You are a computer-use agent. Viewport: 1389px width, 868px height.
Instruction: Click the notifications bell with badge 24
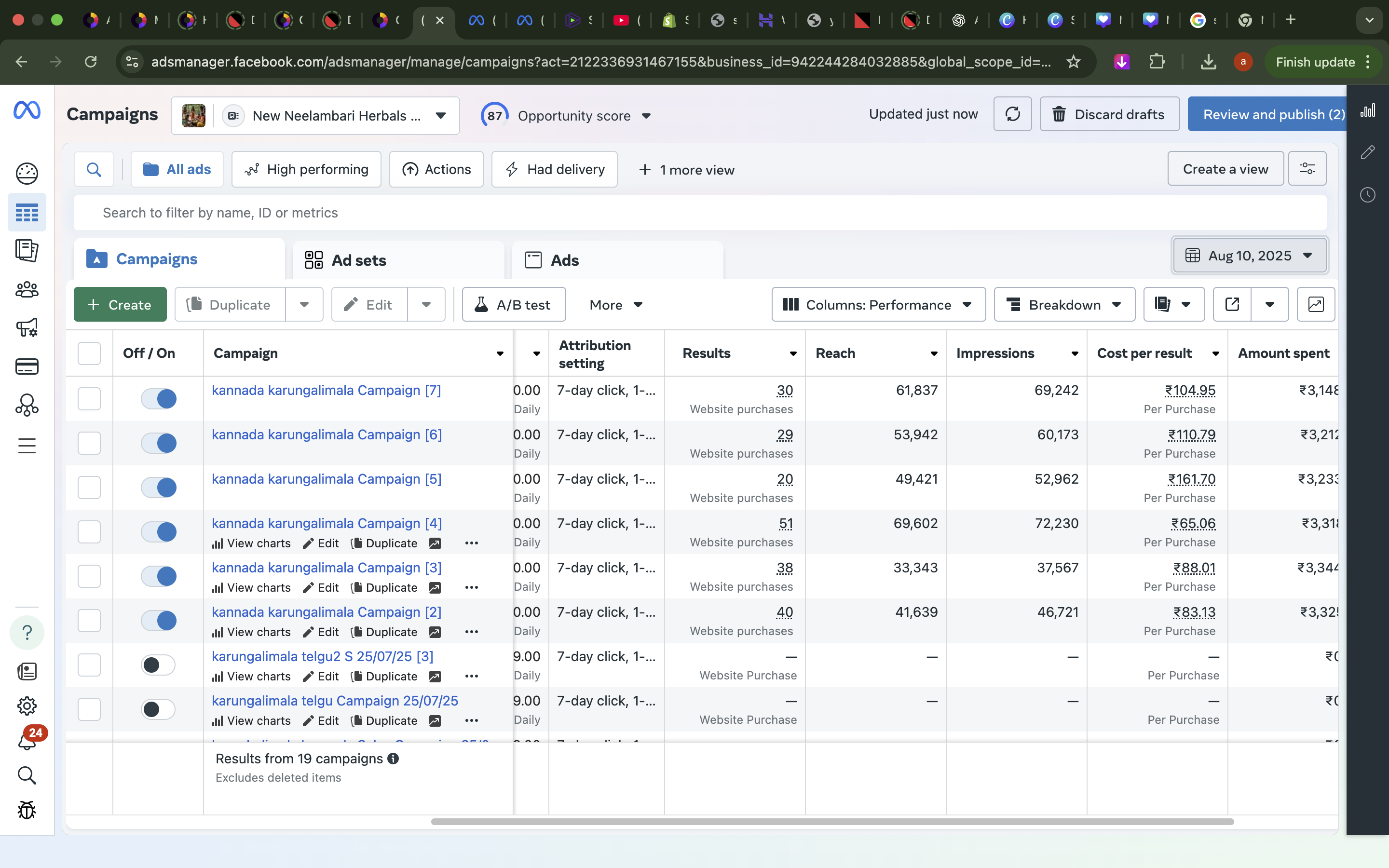coord(27,741)
